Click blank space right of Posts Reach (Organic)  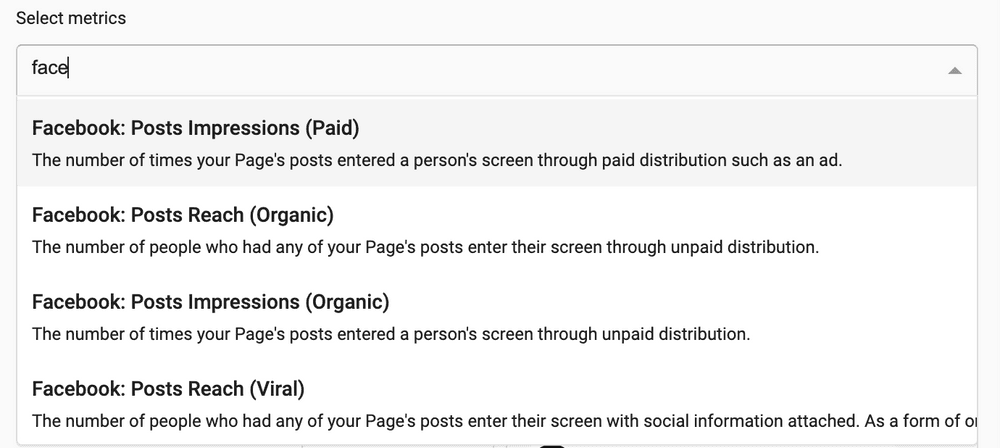click(x=650, y=215)
